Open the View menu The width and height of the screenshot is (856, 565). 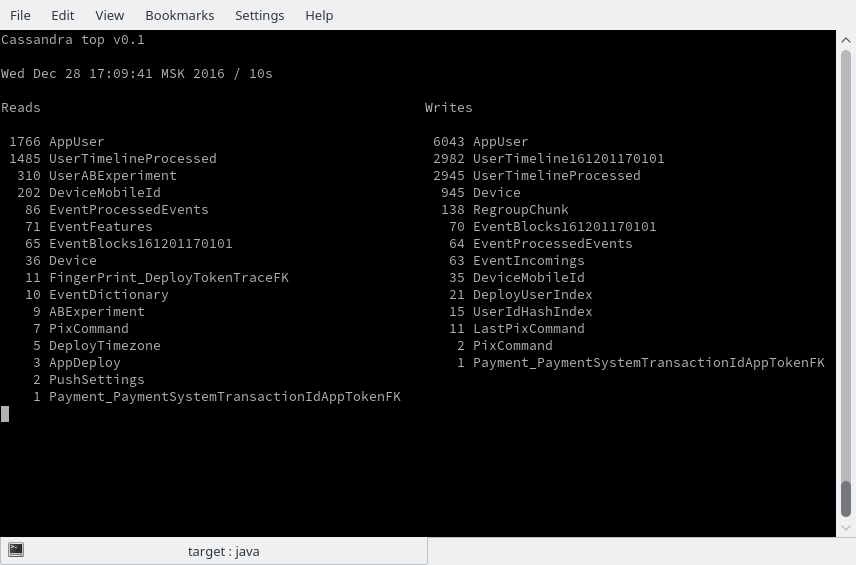coord(109,15)
